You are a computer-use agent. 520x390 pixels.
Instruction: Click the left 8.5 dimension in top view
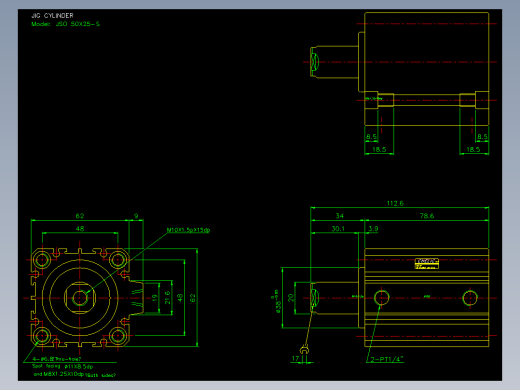(371, 137)
